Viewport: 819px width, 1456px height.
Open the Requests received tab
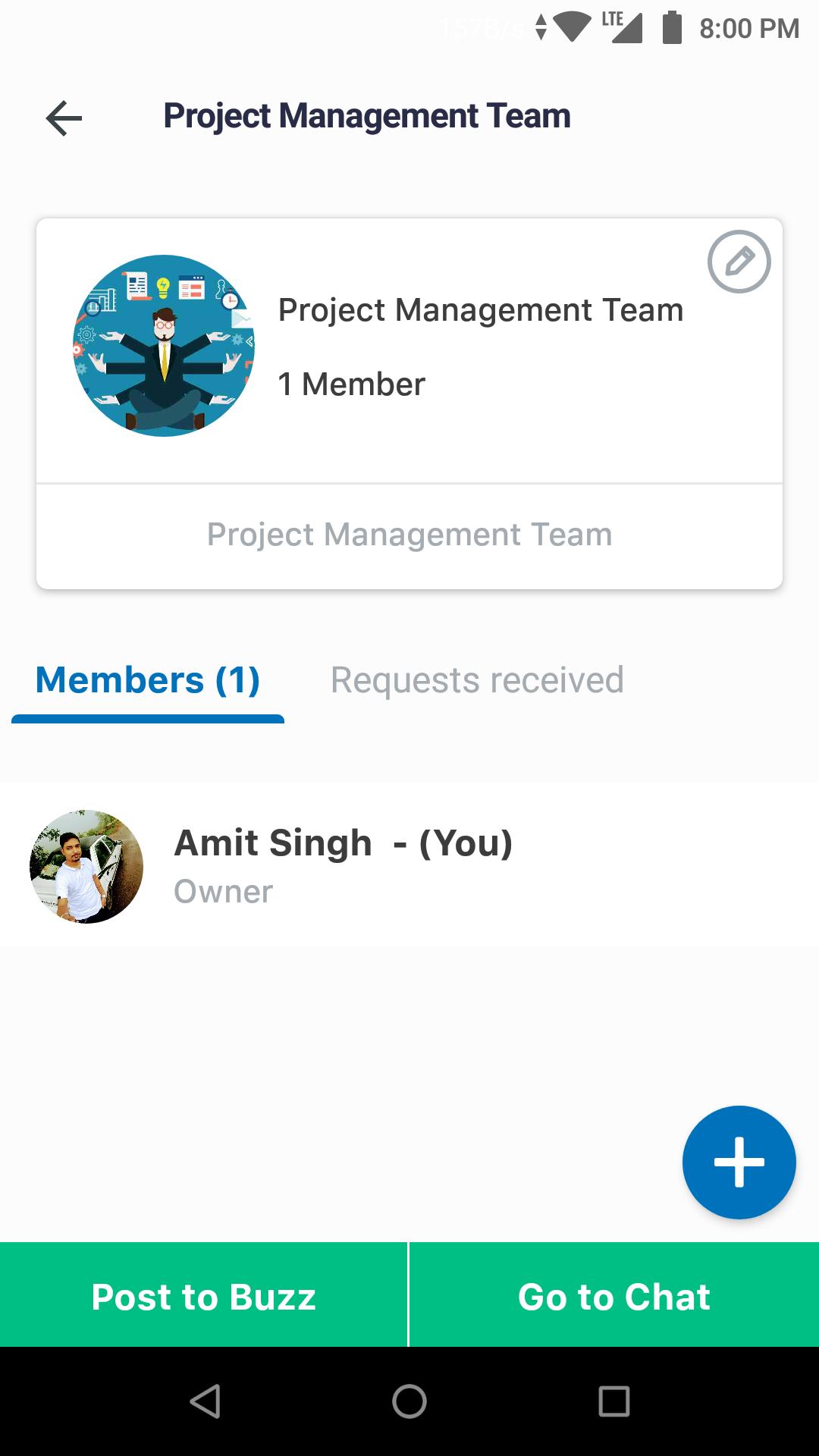(x=477, y=680)
